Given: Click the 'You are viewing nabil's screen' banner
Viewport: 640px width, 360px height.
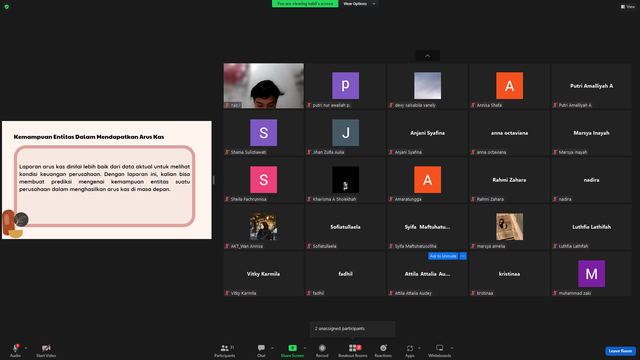Looking at the screenshot, I should [x=305, y=4].
